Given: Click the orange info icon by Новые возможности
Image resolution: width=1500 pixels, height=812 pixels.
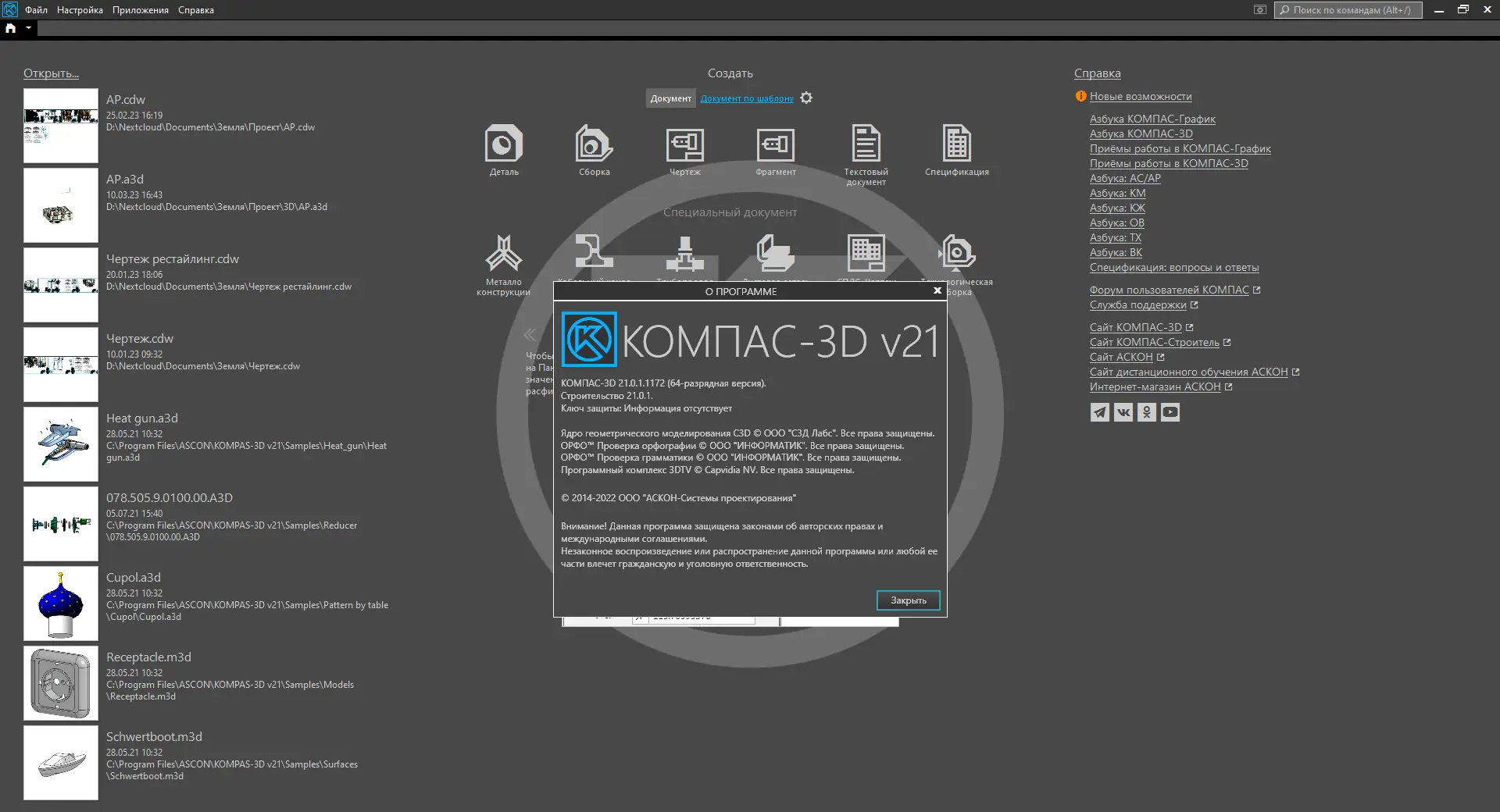Looking at the screenshot, I should [1080, 96].
